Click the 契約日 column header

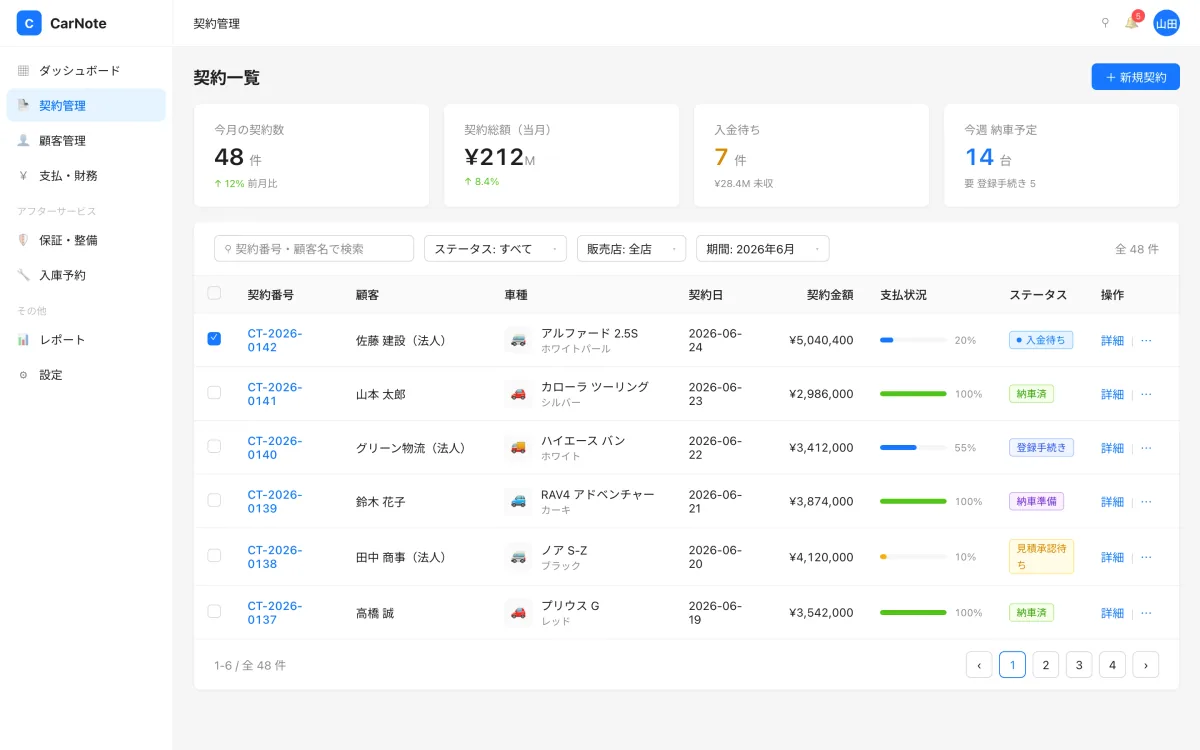(706, 295)
